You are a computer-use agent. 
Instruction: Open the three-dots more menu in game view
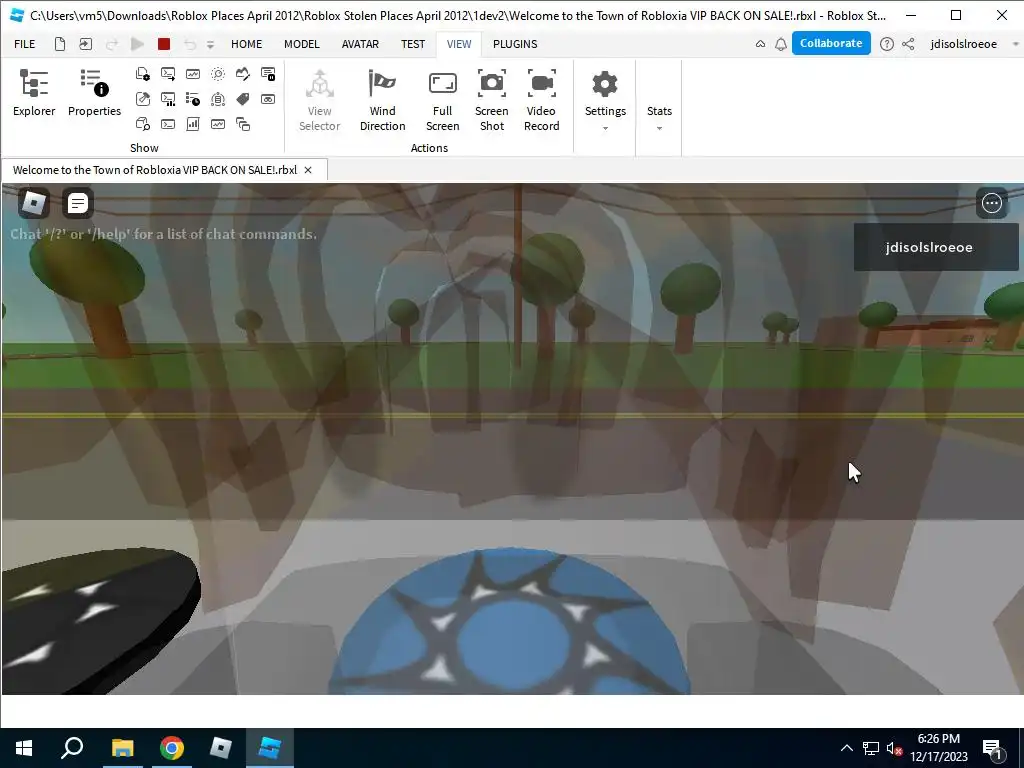pos(991,203)
